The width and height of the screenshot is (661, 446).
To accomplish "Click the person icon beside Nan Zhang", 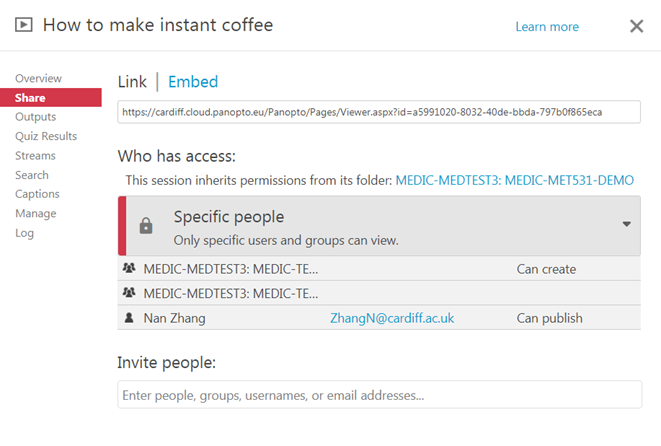I will tap(128, 318).
